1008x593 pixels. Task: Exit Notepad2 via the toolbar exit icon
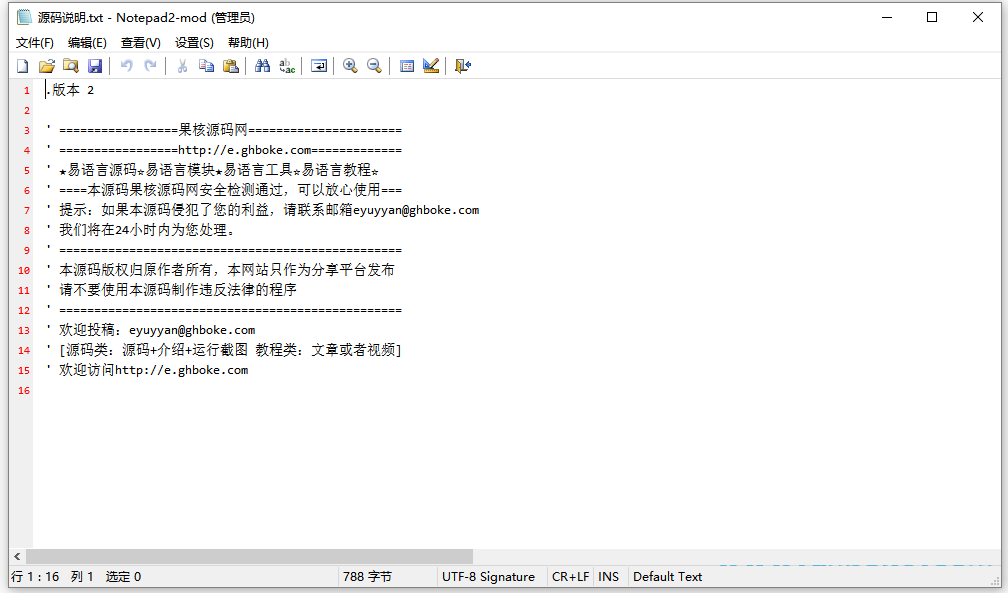coord(460,65)
